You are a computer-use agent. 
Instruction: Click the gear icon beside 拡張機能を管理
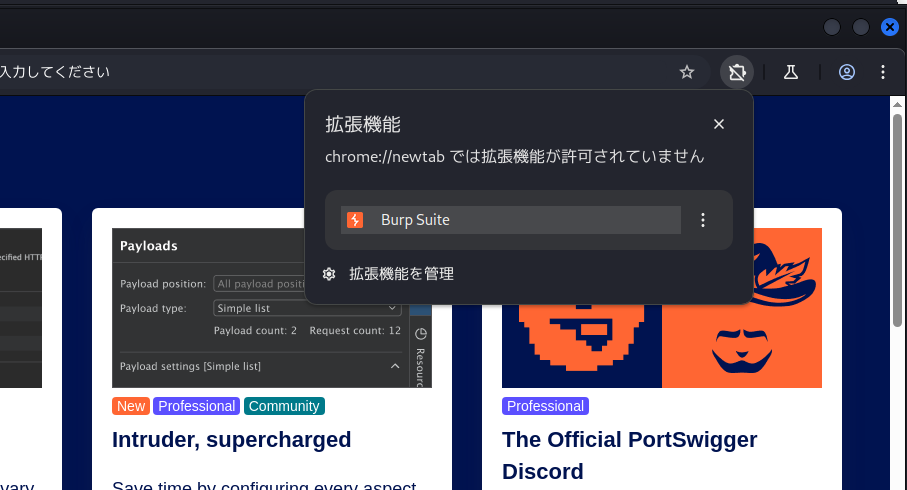[x=329, y=274]
